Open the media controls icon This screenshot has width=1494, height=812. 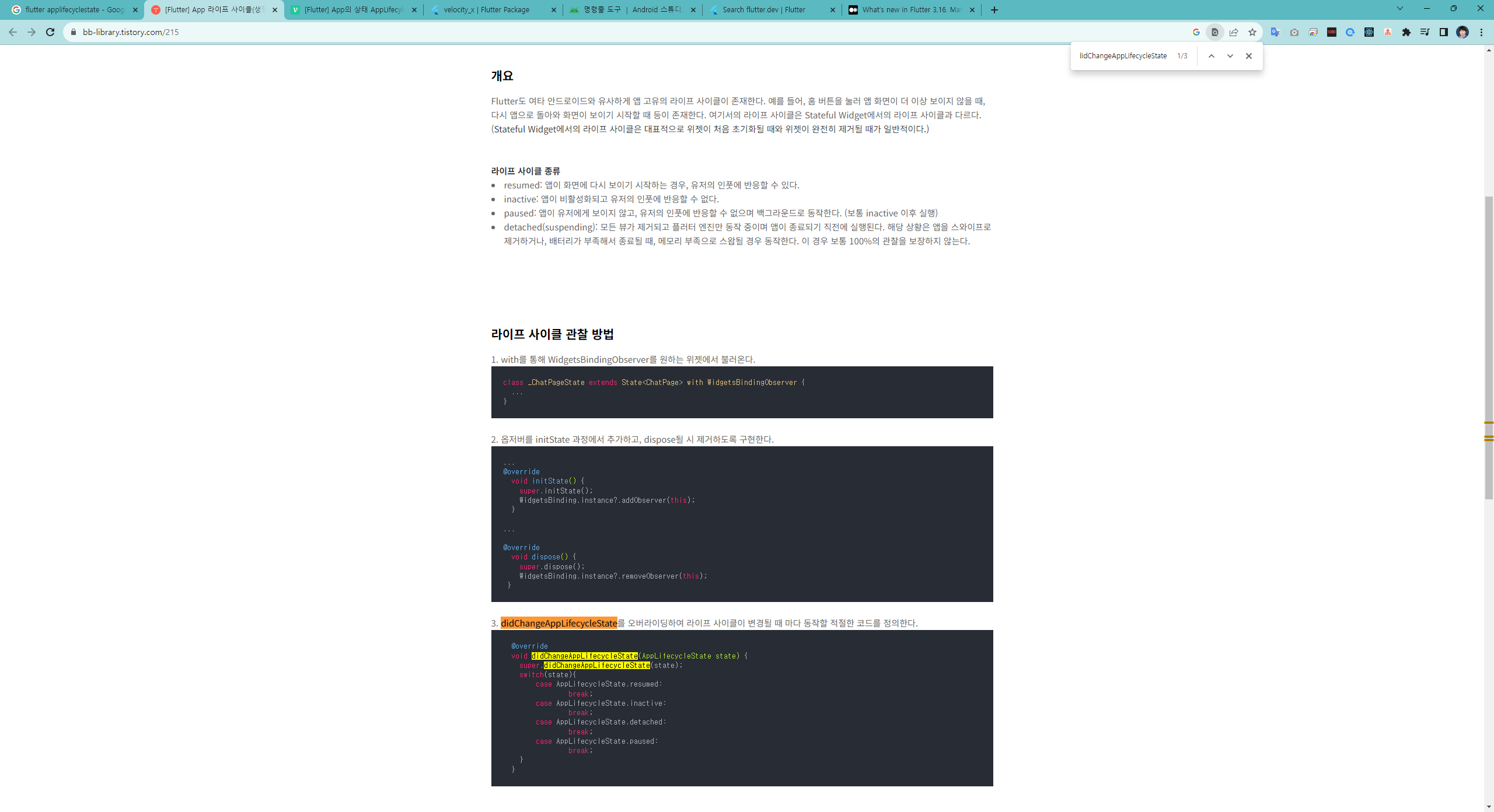[1425, 32]
